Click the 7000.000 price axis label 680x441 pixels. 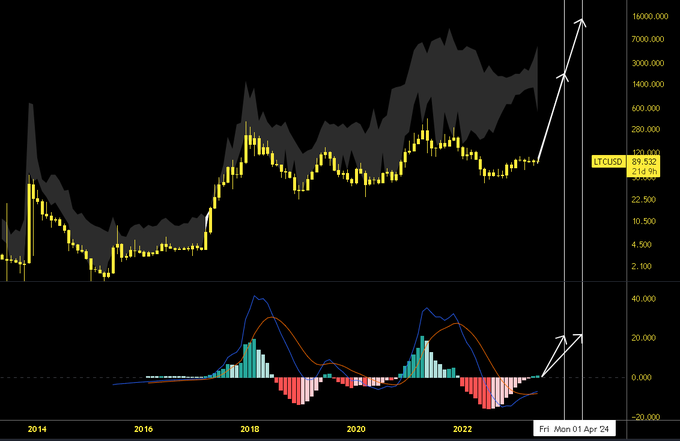[648, 39]
